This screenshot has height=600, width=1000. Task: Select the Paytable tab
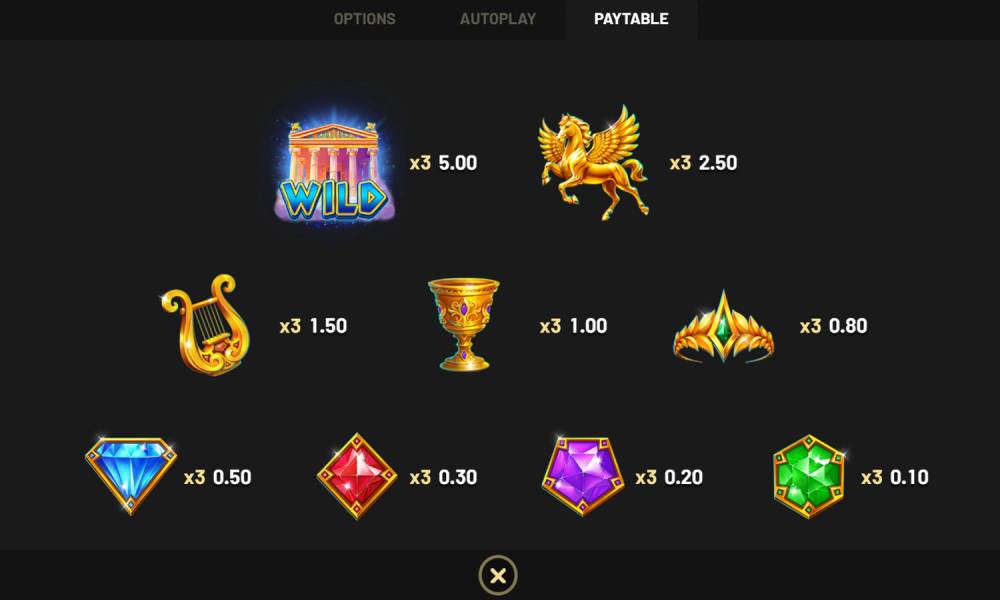point(631,19)
